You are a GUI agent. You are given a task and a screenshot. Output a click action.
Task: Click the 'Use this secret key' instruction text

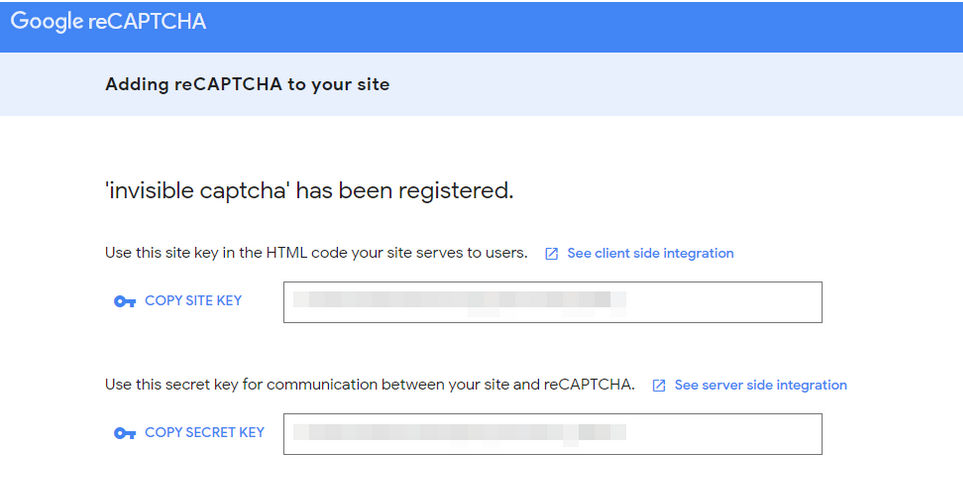coord(370,385)
